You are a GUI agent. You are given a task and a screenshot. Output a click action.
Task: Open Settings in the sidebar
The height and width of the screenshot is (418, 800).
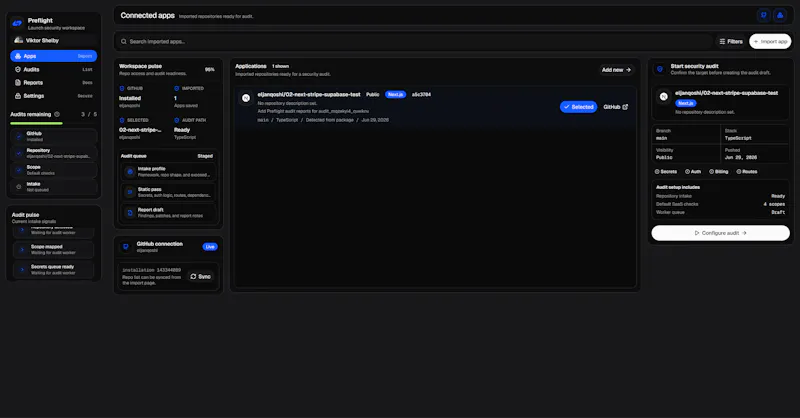click(54, 96)
